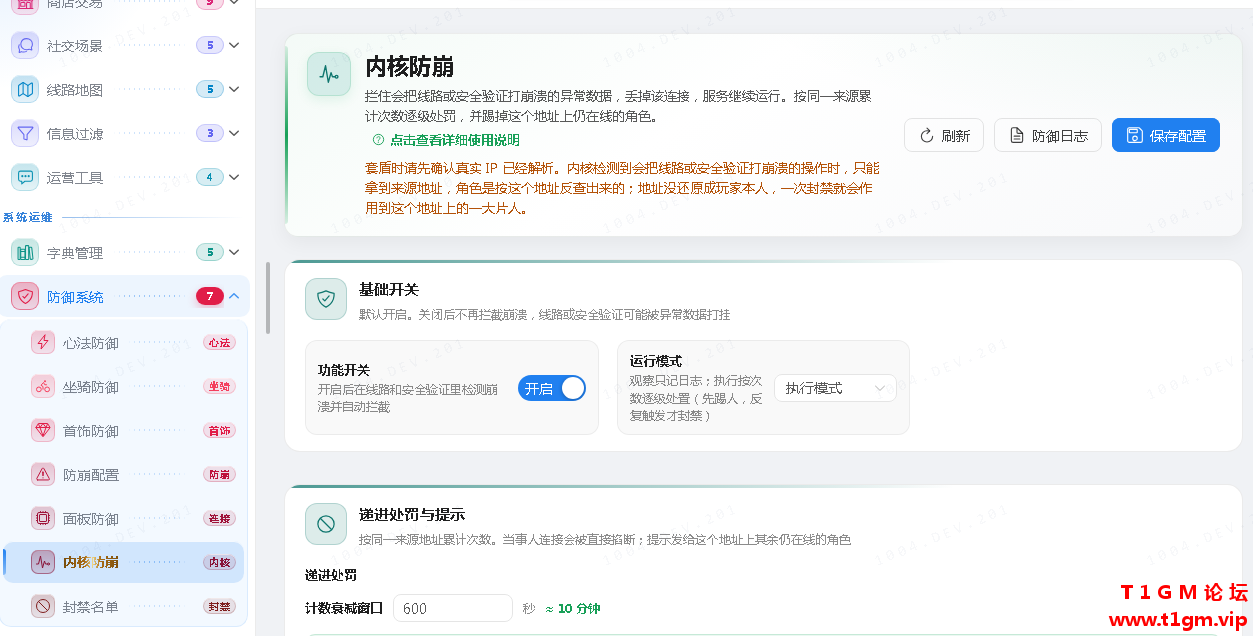Click the pulse icon in page header
The image size is (1253, 636).
click(329, 74)
